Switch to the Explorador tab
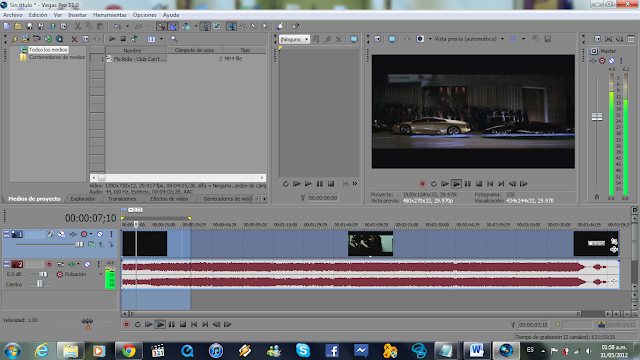 point(82,199)
